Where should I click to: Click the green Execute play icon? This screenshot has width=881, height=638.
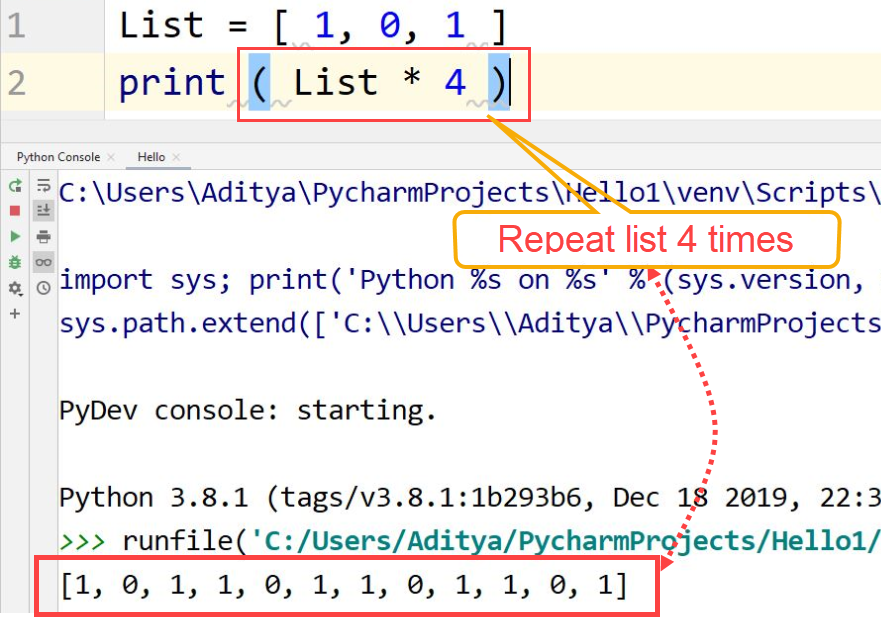(15, 236)
